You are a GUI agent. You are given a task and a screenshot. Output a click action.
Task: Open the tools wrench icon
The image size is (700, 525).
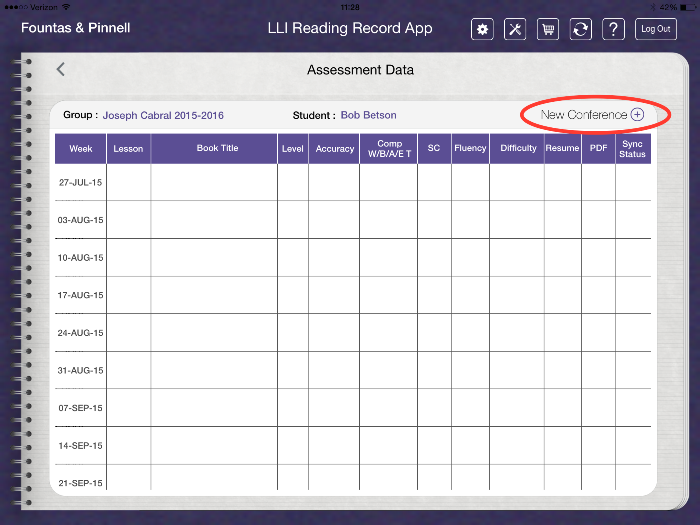515,29
